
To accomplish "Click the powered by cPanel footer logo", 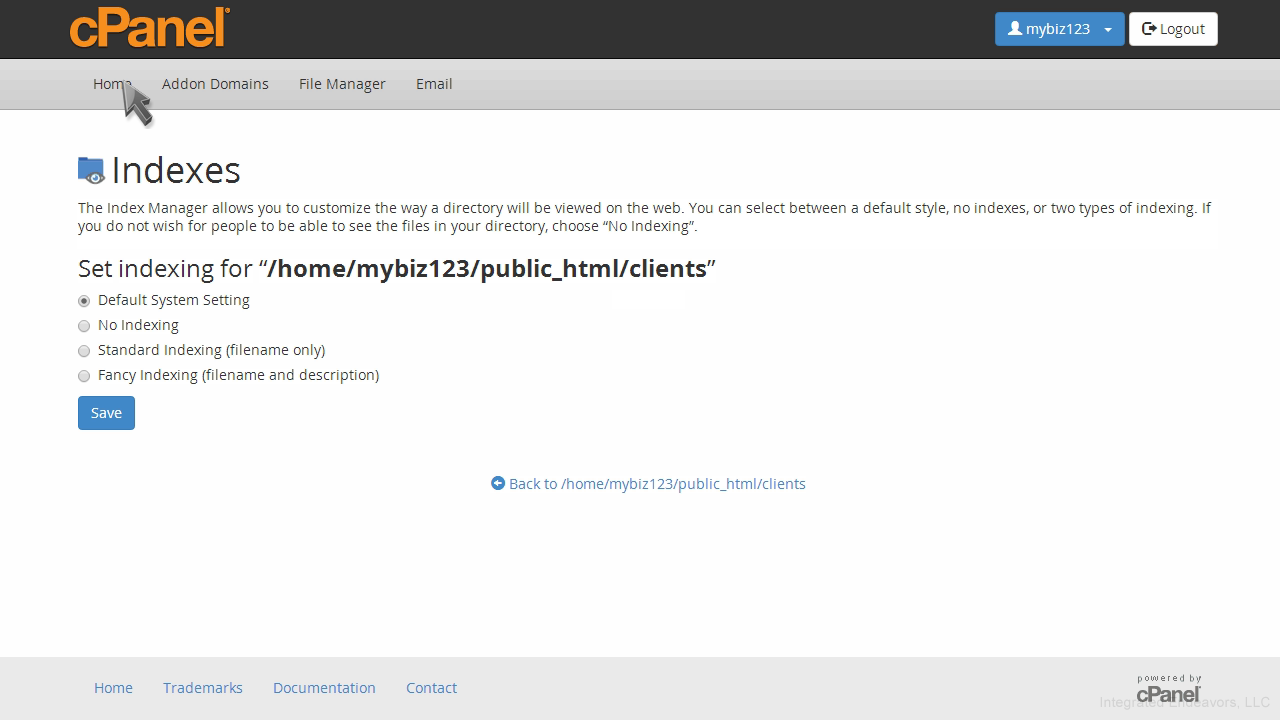I will click(x=1168, y=688).
